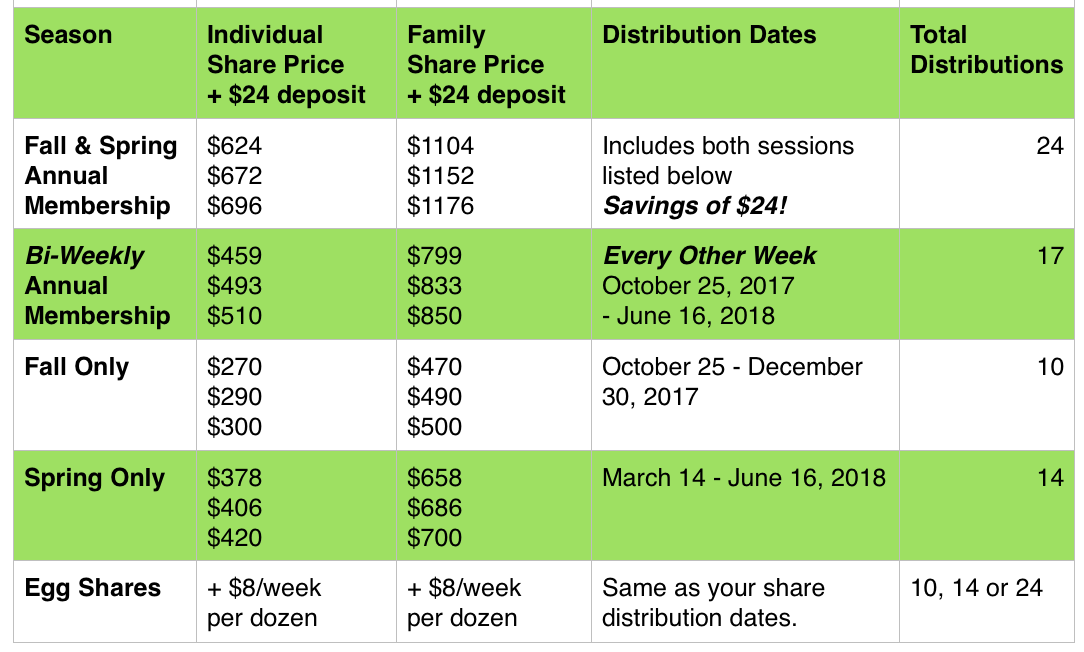
Task: Click the $700 Spring Only family price
Action: click(434, 538)
